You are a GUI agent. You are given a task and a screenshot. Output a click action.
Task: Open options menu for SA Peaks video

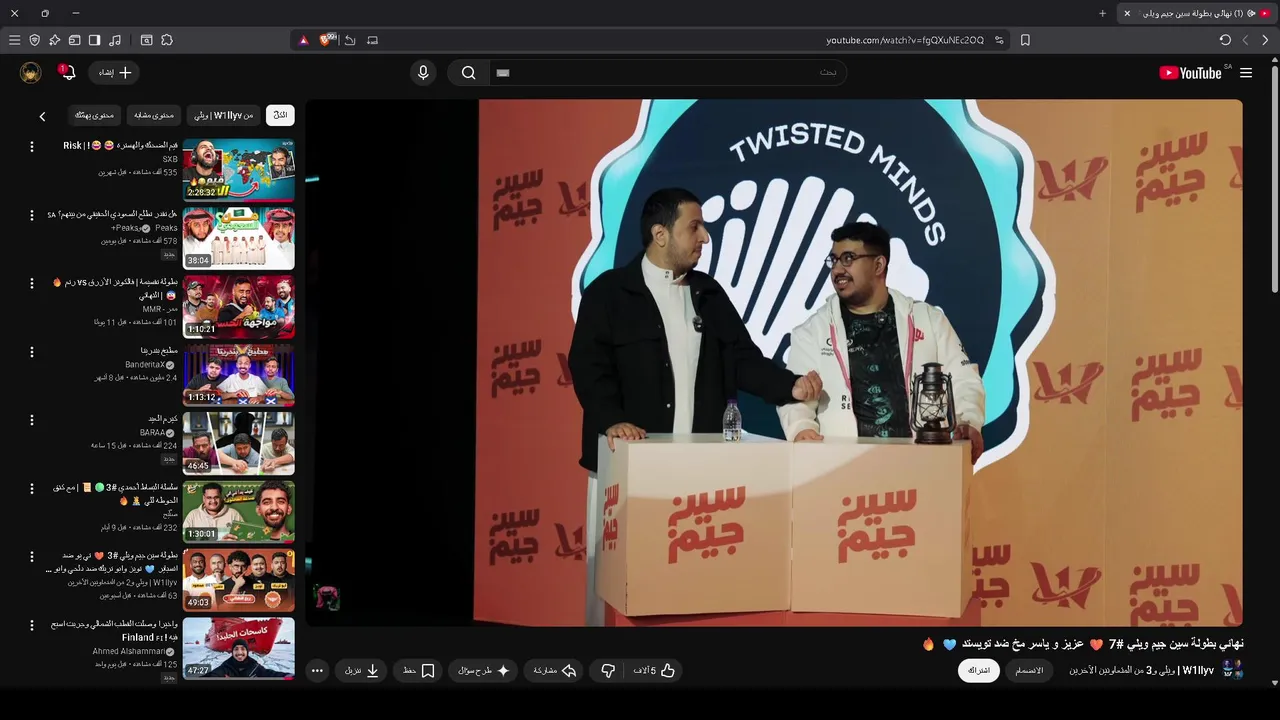[x=31, y=215]
